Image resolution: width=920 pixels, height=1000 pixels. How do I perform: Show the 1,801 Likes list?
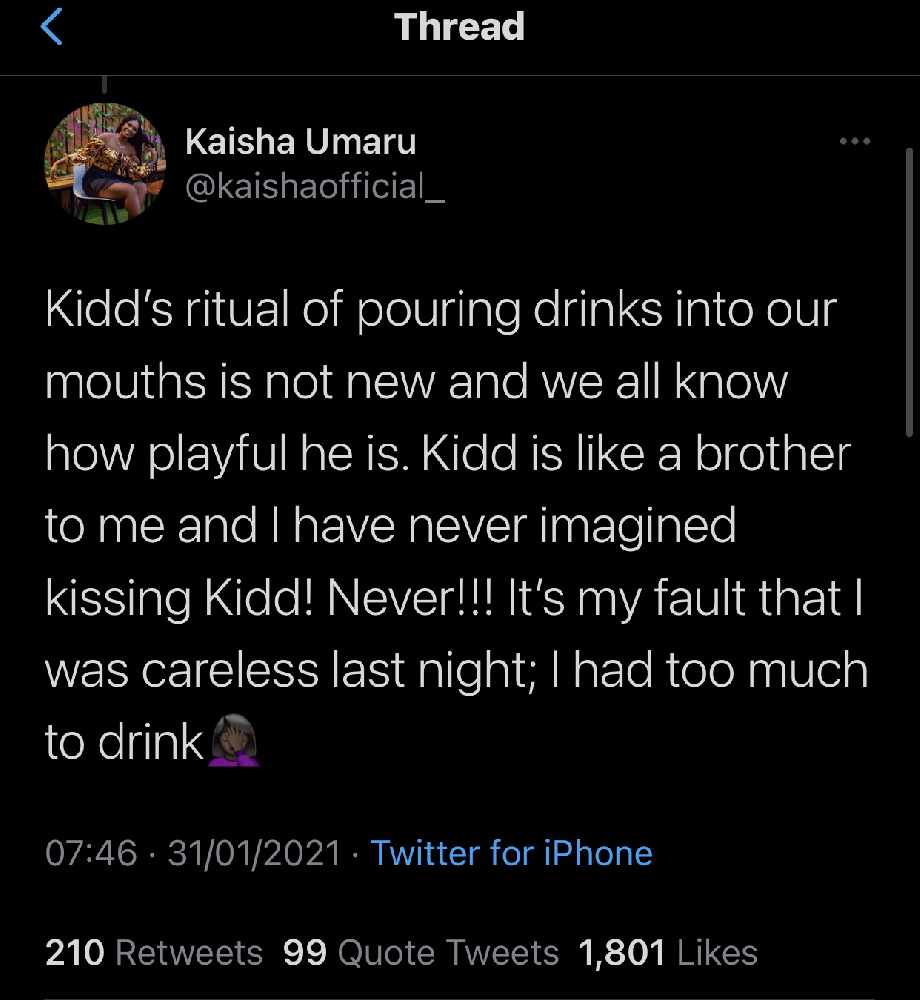[x=668, y=953]
